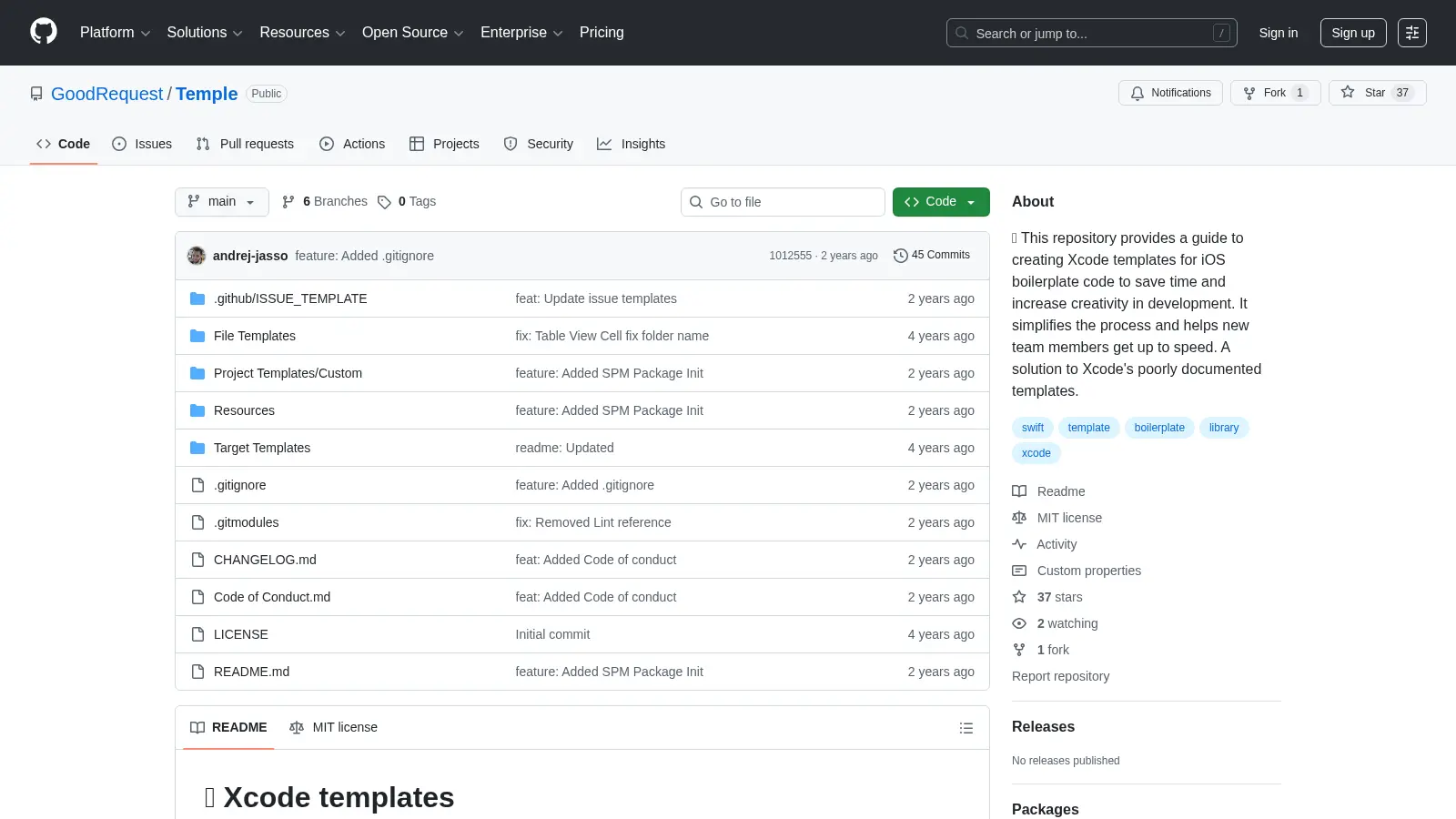Focus the Search or jump to field
The height and width of the screenshot is (819, 1456).
pos(1092,33)
